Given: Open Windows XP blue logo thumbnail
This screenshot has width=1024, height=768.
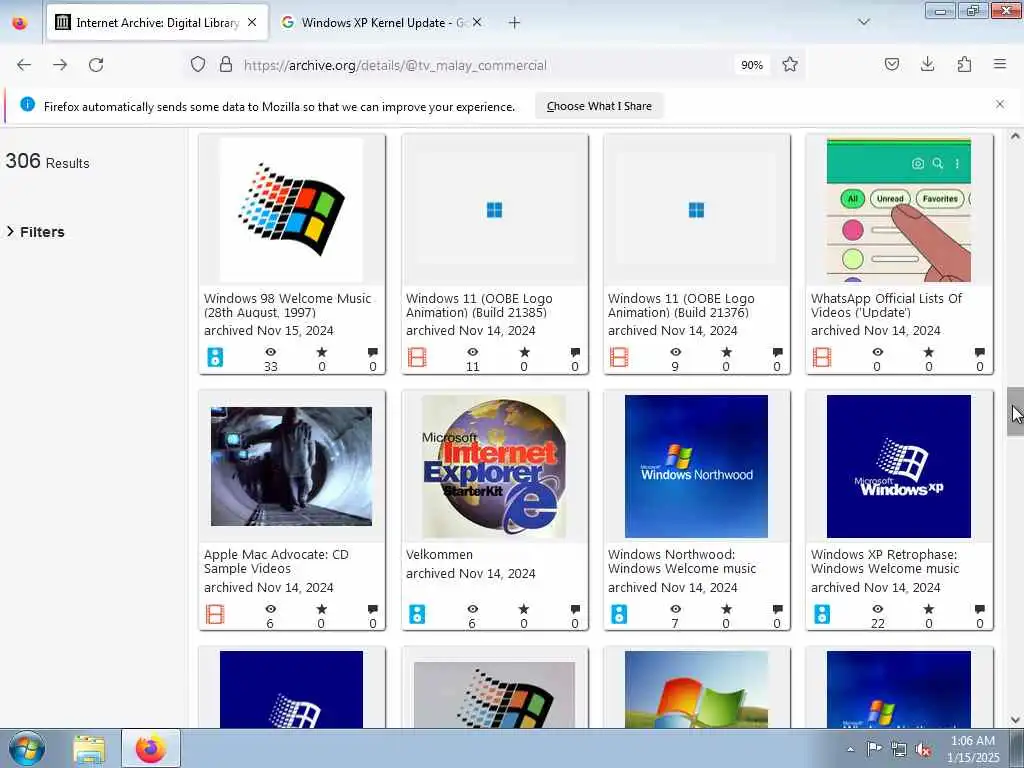Looking at the screenshot, I should (x=899, y=466).
